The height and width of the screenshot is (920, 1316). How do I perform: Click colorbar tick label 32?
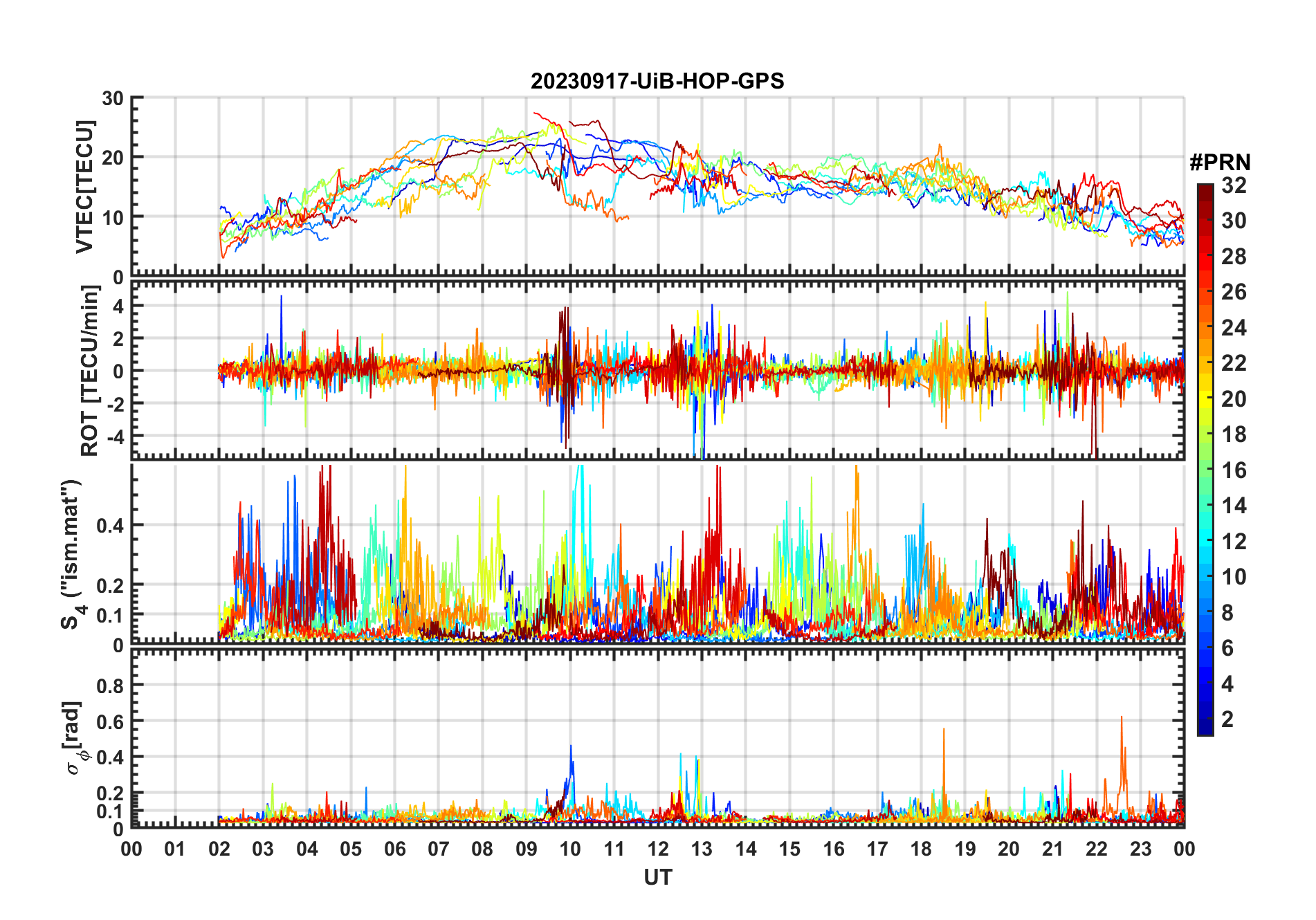[1234, 185]
